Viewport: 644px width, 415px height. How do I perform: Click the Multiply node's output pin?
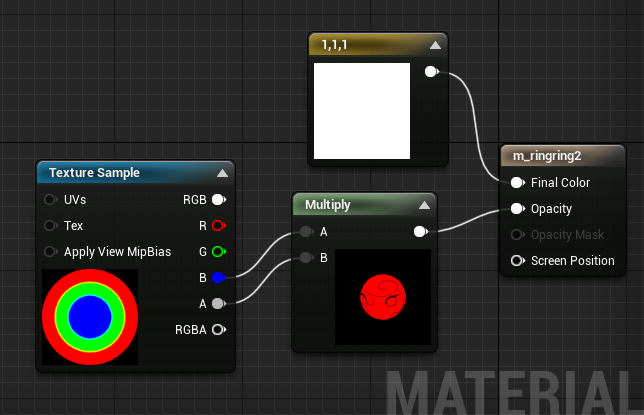tap(421, 232)
